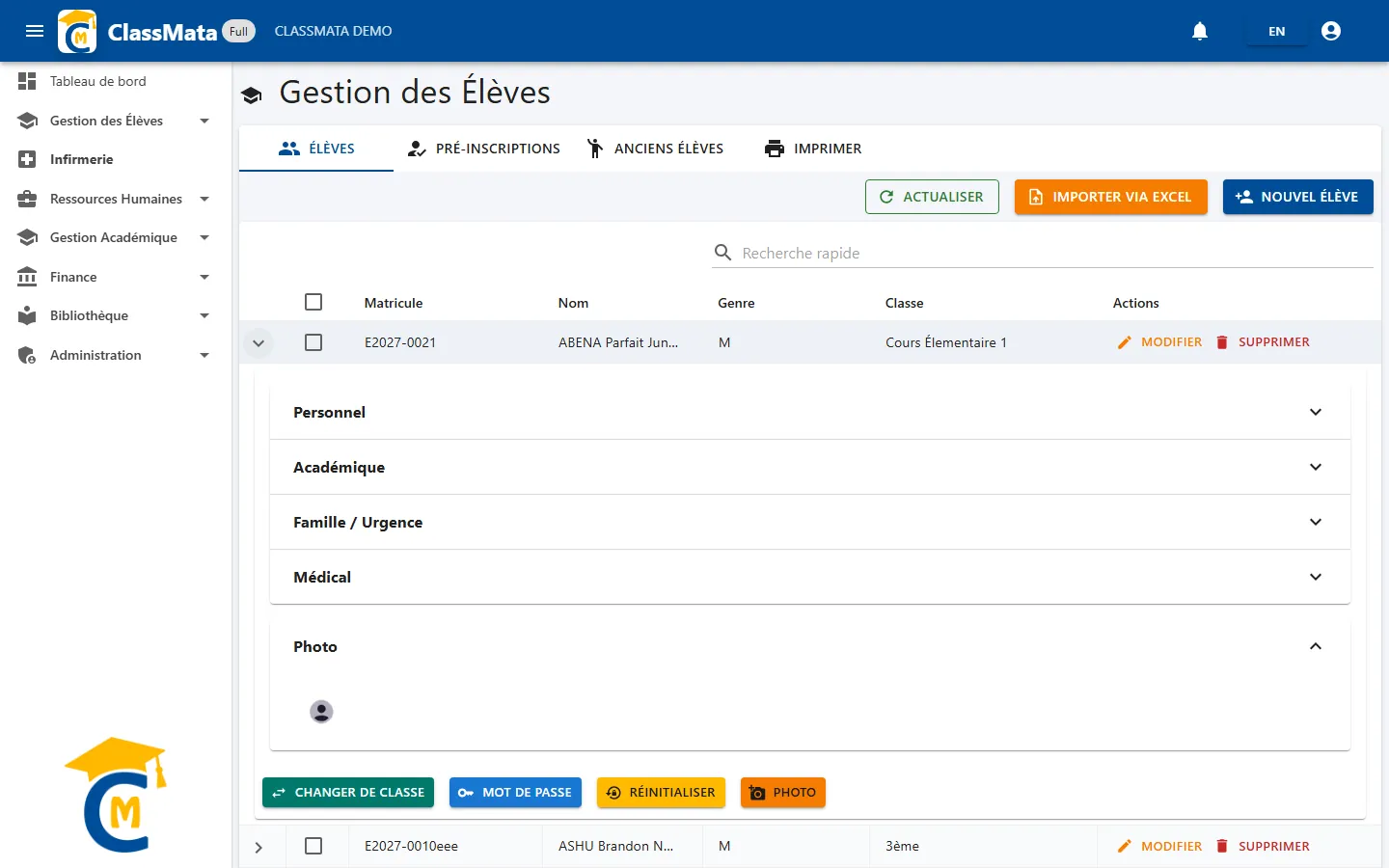
Task: Click NOUVEL ÉLÈVE button
Action: (x=1297, y=197)
